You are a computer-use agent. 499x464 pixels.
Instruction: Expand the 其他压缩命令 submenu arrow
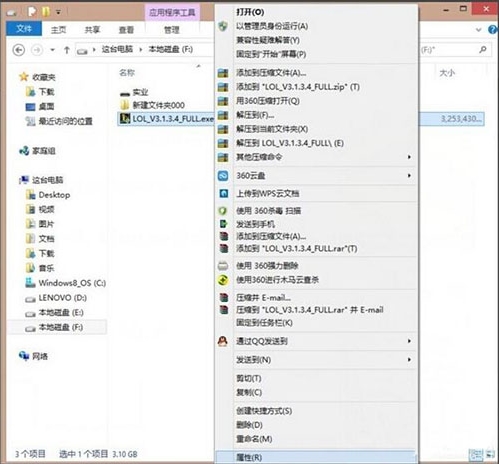409,157
